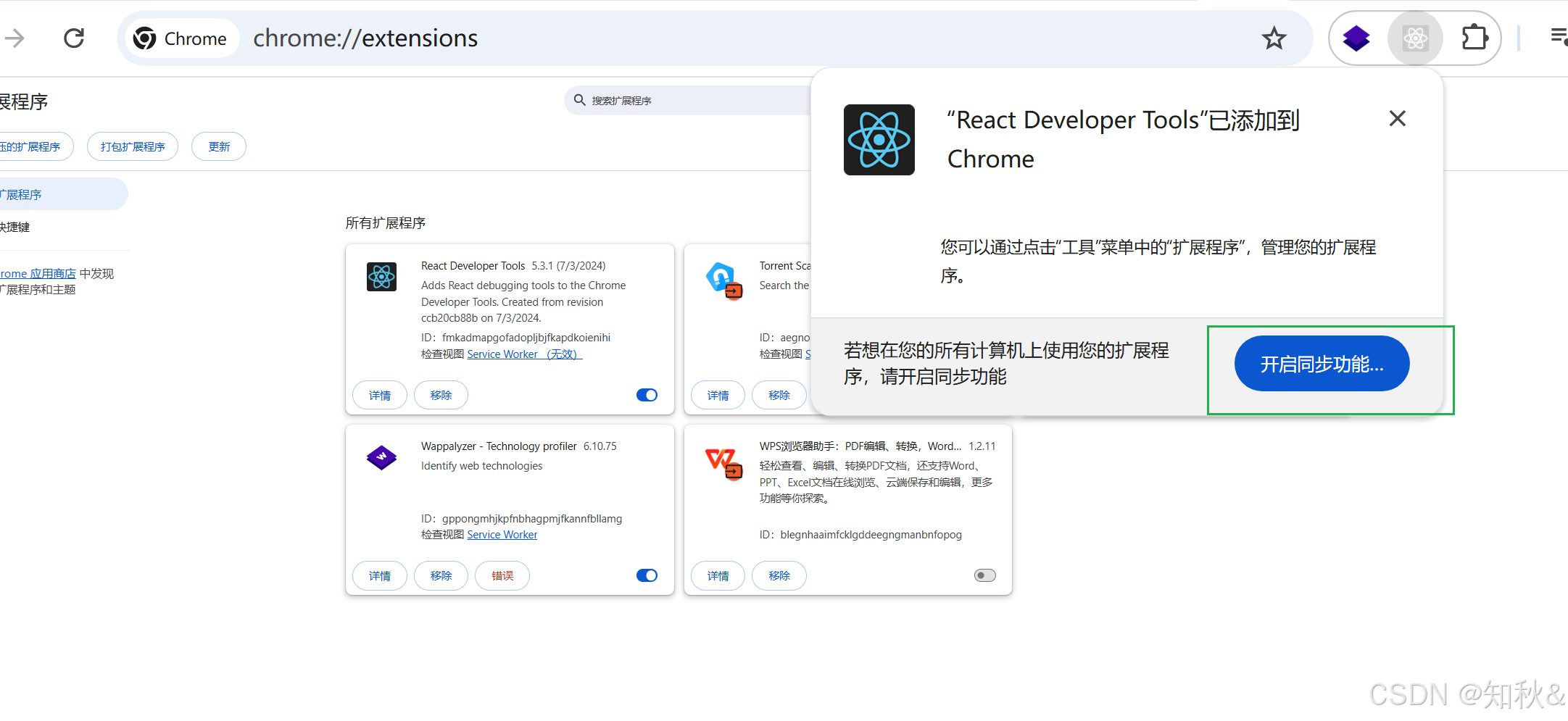Click 移除 for WPS browser assistant
1568x721 pixels.
779,575
